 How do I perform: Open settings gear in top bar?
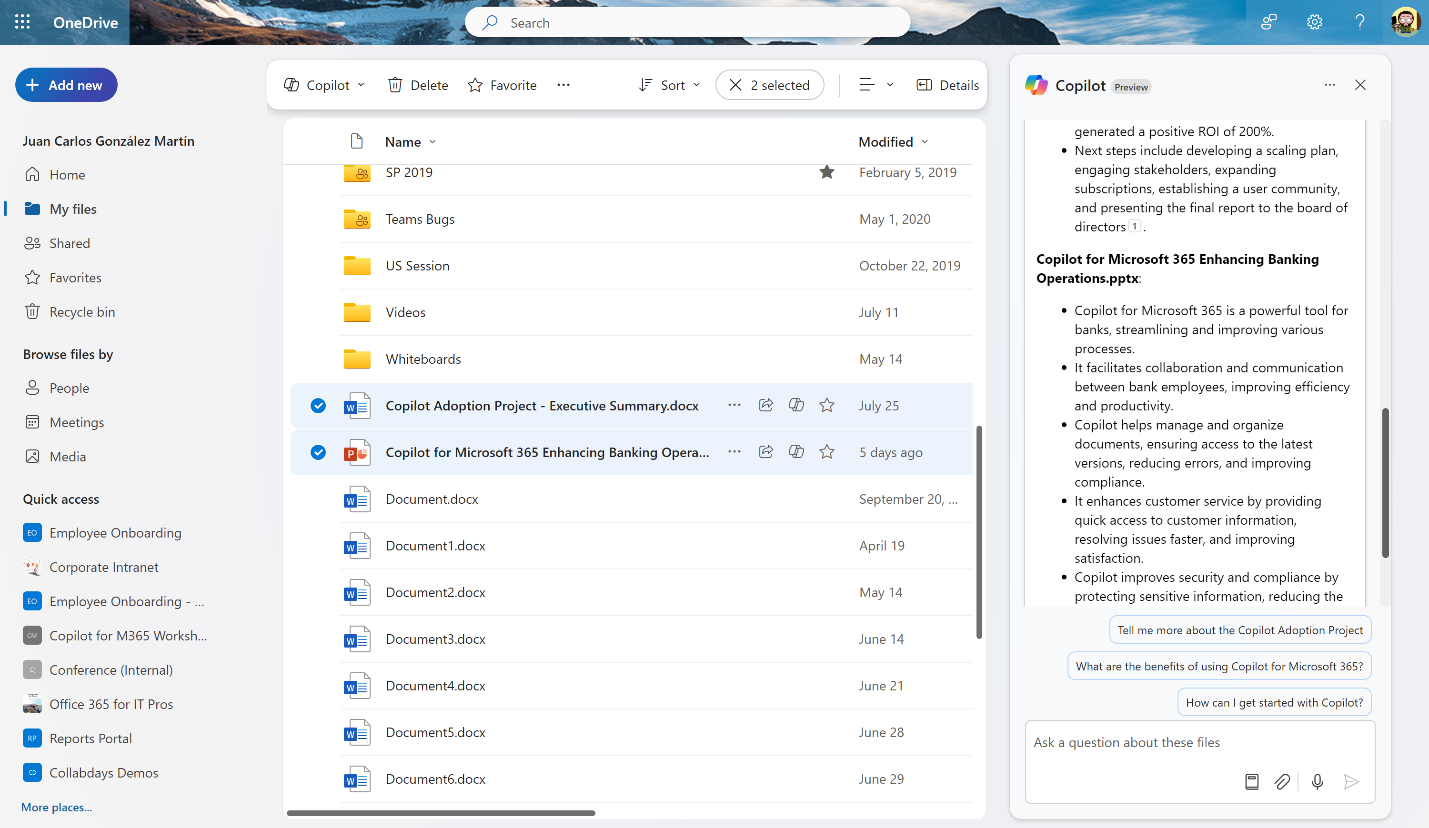pyautogui.click(x=1314, y=22)
